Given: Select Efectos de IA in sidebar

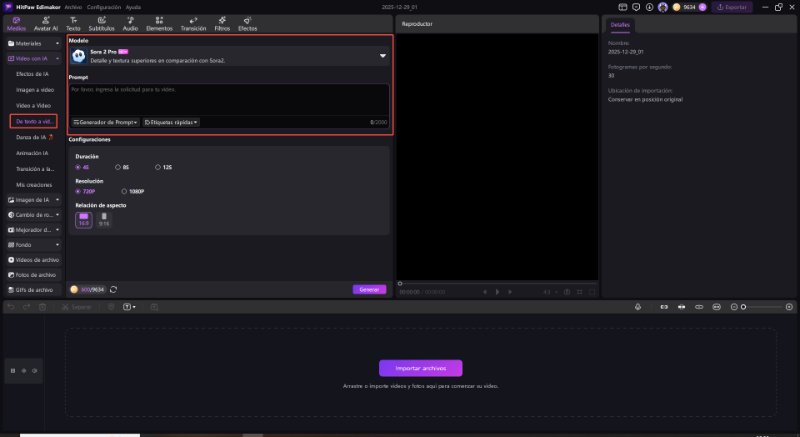Looking at the screenshot, I should (32, 74).
